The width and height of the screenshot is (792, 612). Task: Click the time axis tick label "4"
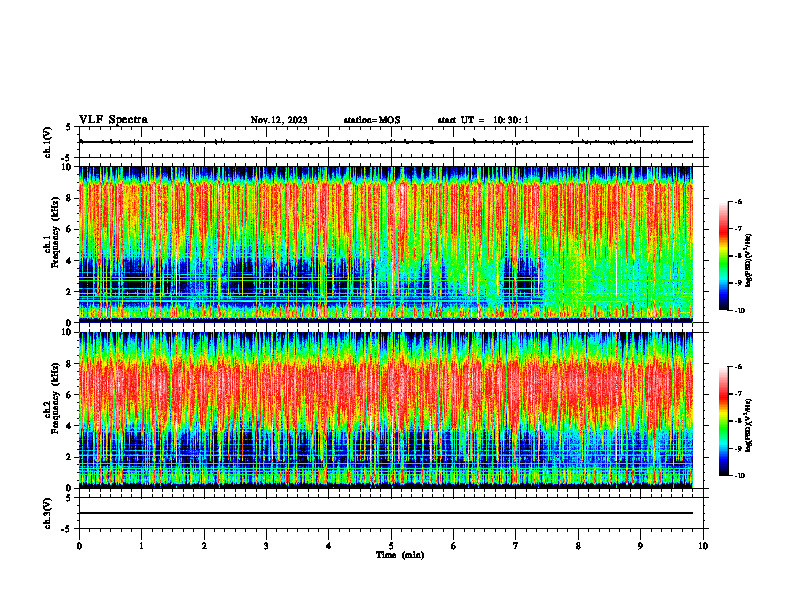click(x=328, y=546)
